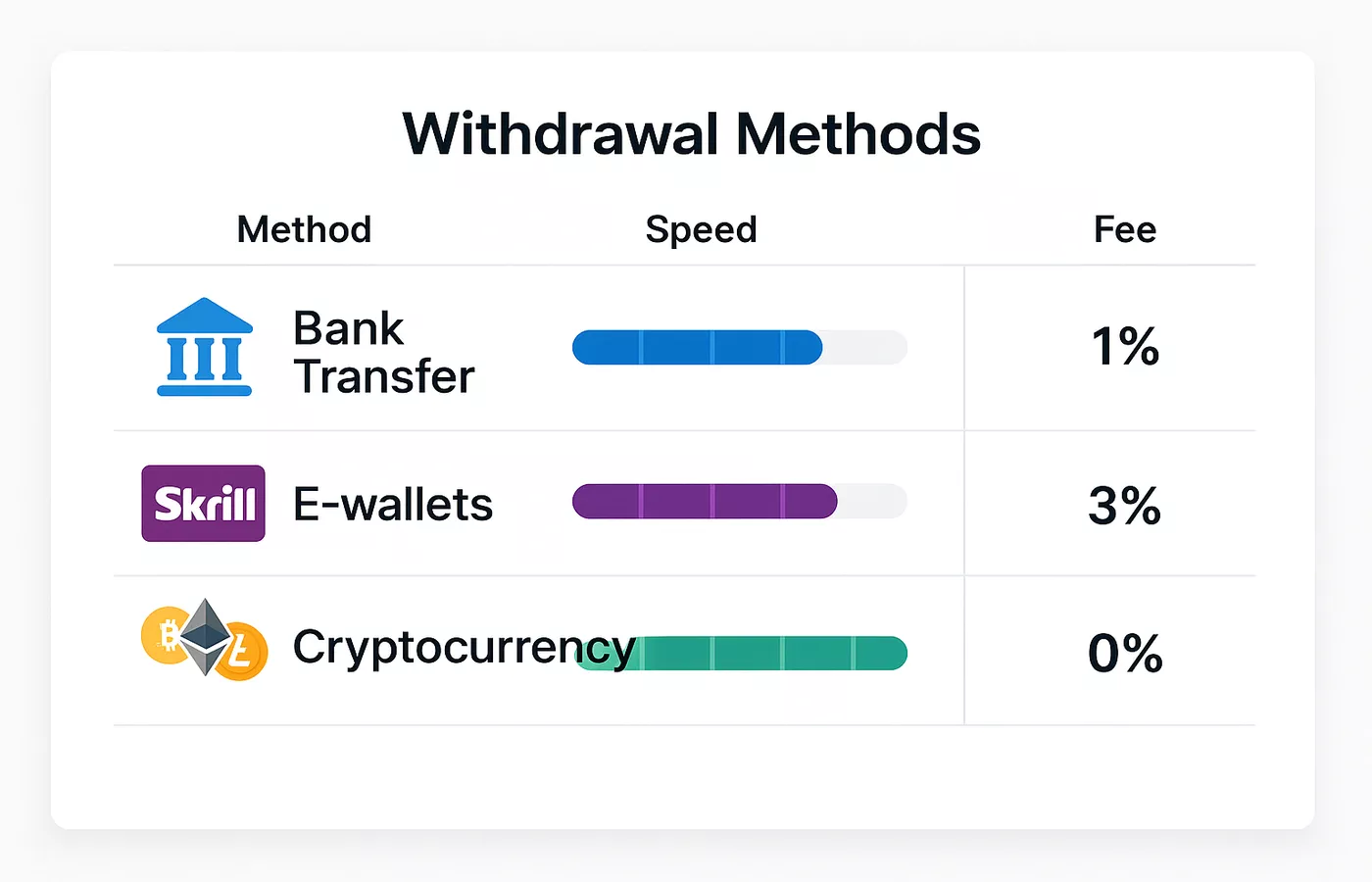Click the Method column header
This screenshot has width=1372, height=882.
304,229
